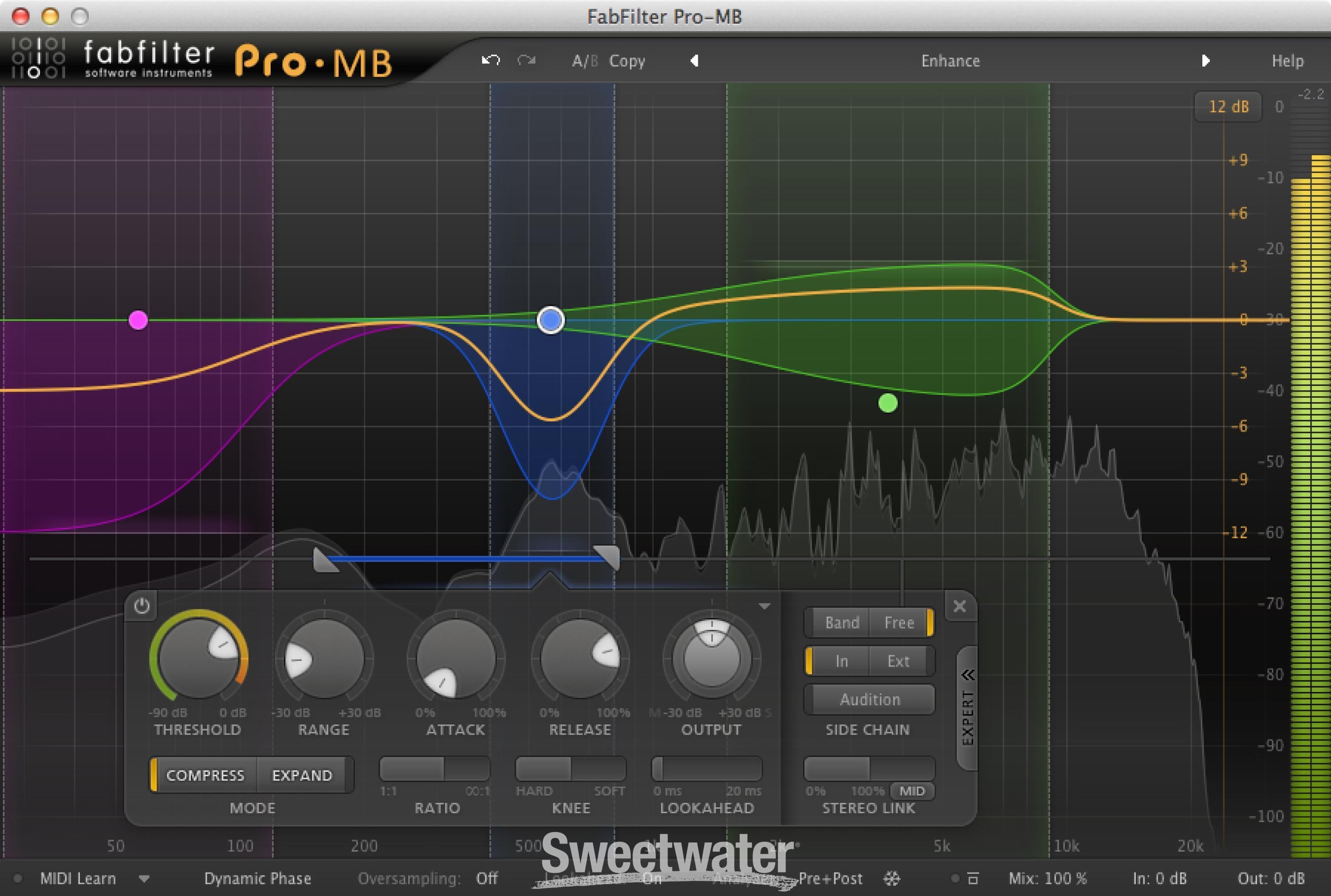Toggle the band power button

tap(142, 606)
